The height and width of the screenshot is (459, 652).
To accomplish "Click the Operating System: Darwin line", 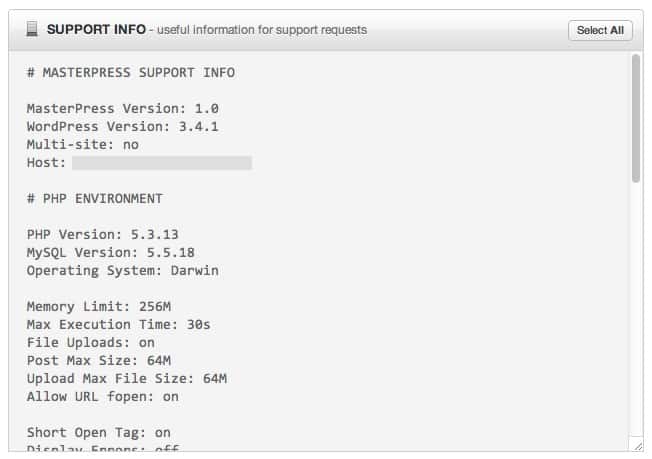I will [x=123, y=271].
